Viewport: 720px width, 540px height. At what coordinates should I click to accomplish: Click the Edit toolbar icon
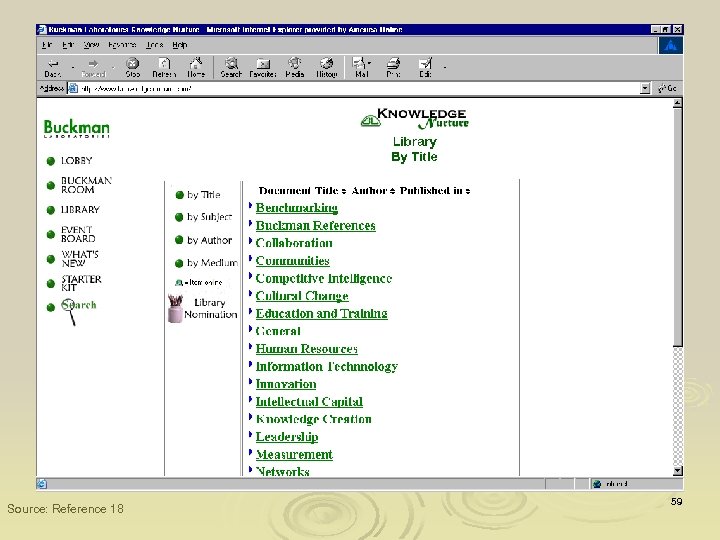(425, 68)
